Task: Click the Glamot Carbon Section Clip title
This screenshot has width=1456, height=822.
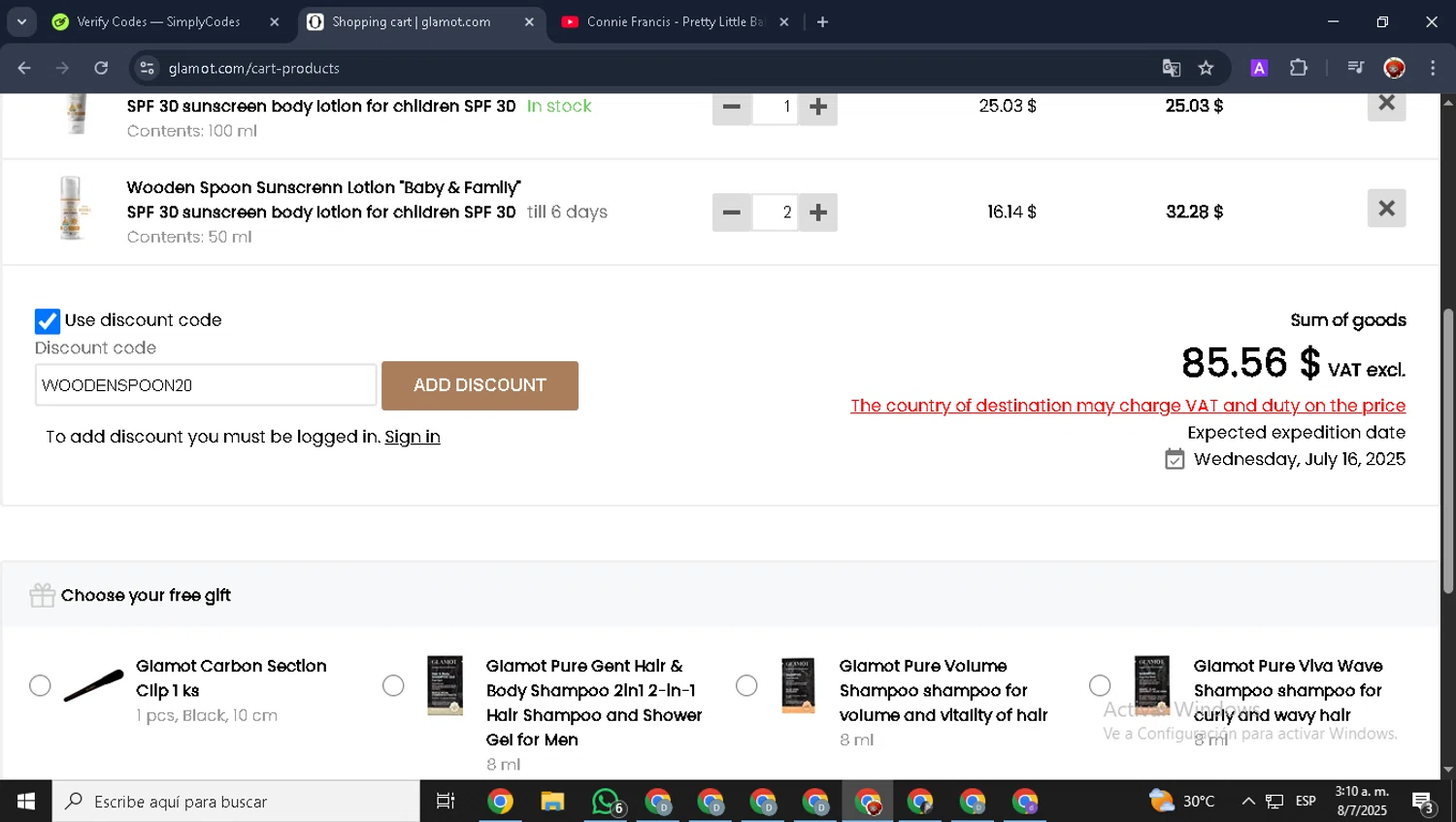Action: (231, 678)
